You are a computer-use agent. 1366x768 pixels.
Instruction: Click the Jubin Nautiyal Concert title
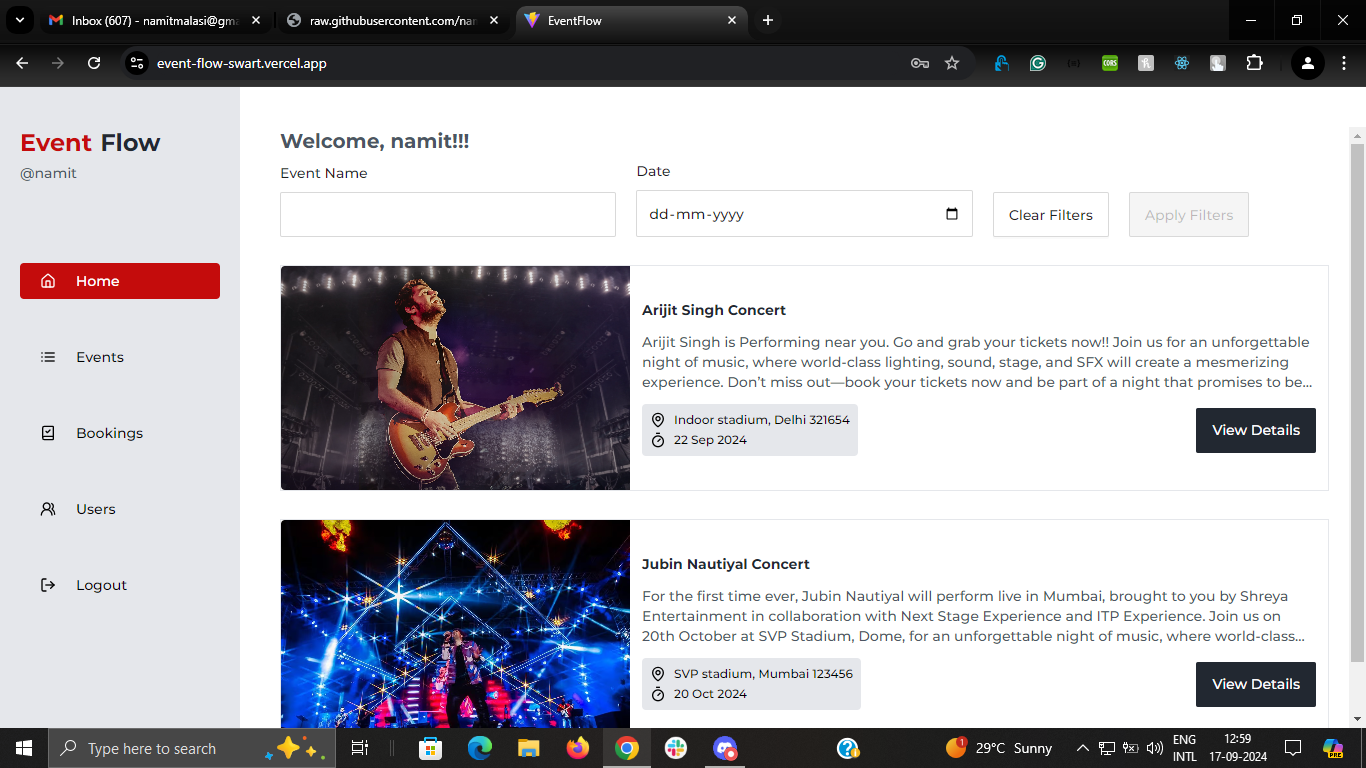(x=726, y=564)
